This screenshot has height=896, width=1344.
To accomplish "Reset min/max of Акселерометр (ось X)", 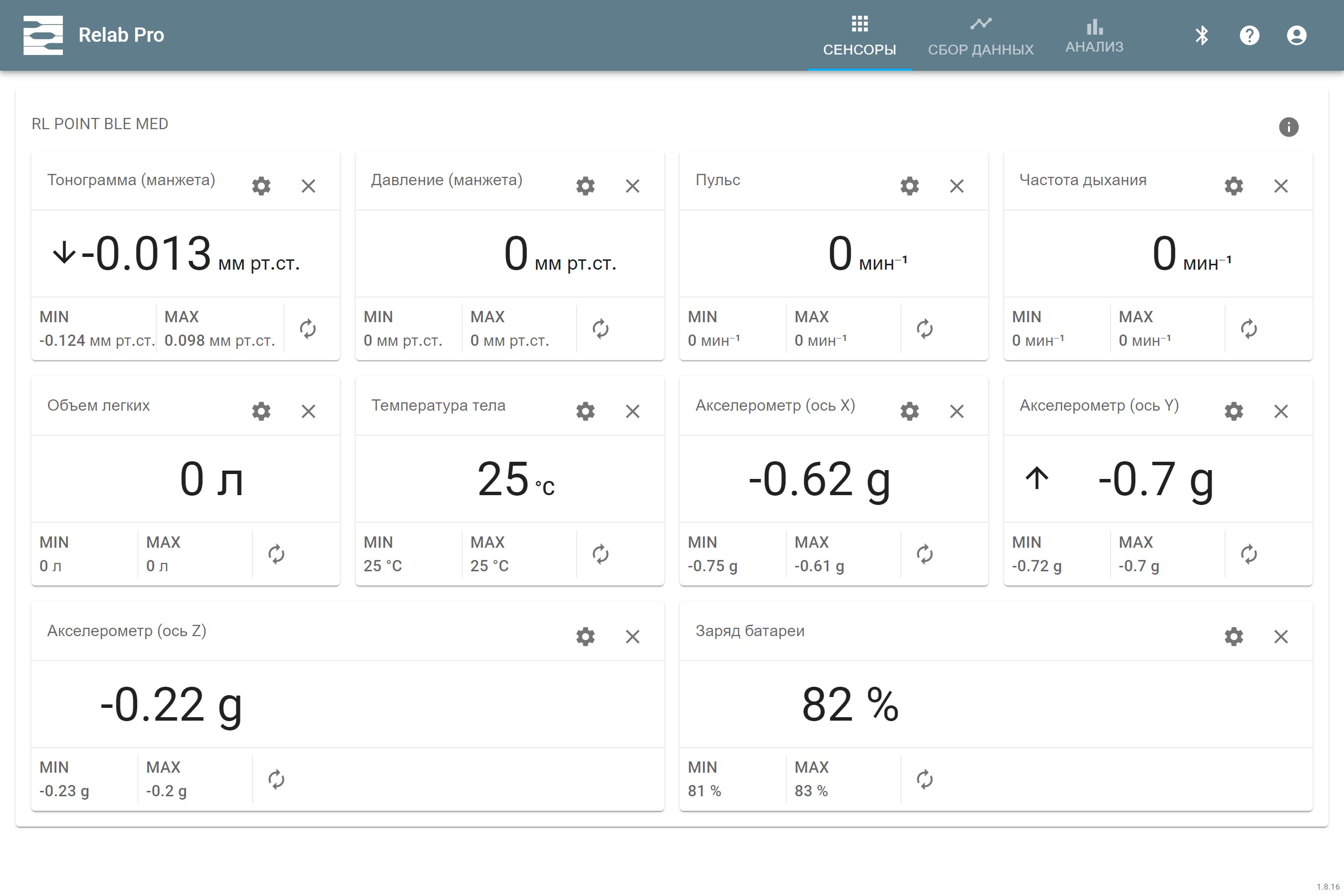I will 924,554.
